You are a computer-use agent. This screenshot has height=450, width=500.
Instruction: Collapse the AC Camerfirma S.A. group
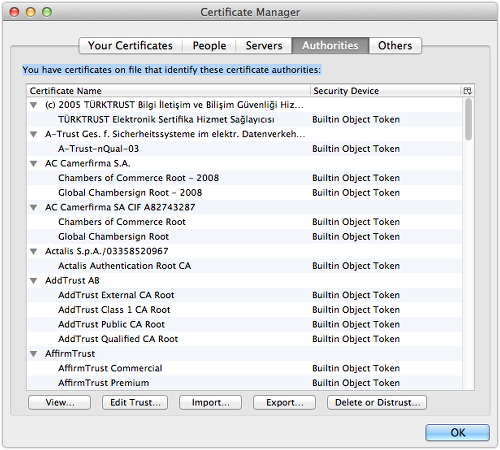[33, 164]
